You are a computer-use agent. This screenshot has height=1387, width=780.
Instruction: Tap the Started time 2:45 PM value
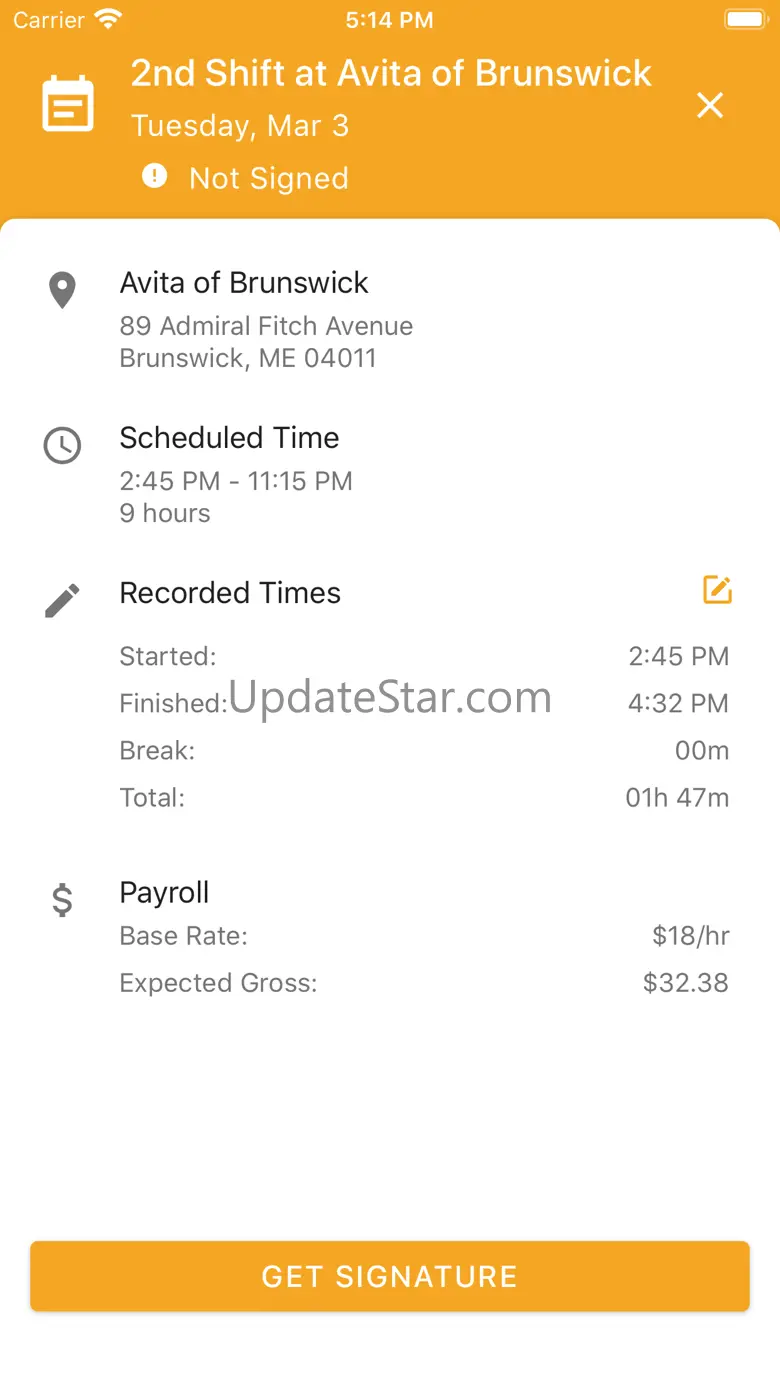click(678, 656)
